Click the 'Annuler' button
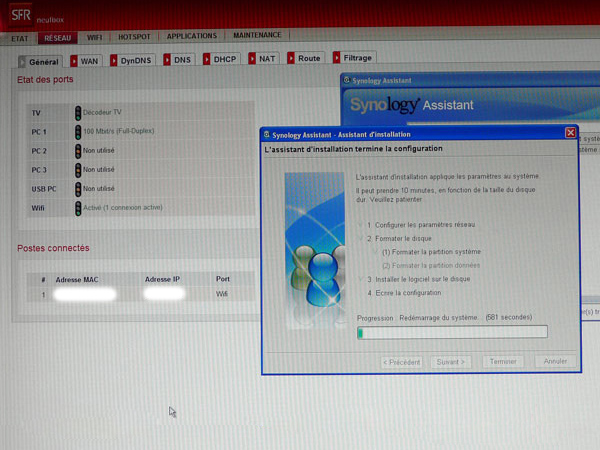600x450 pixels. [x=555, y=361]
